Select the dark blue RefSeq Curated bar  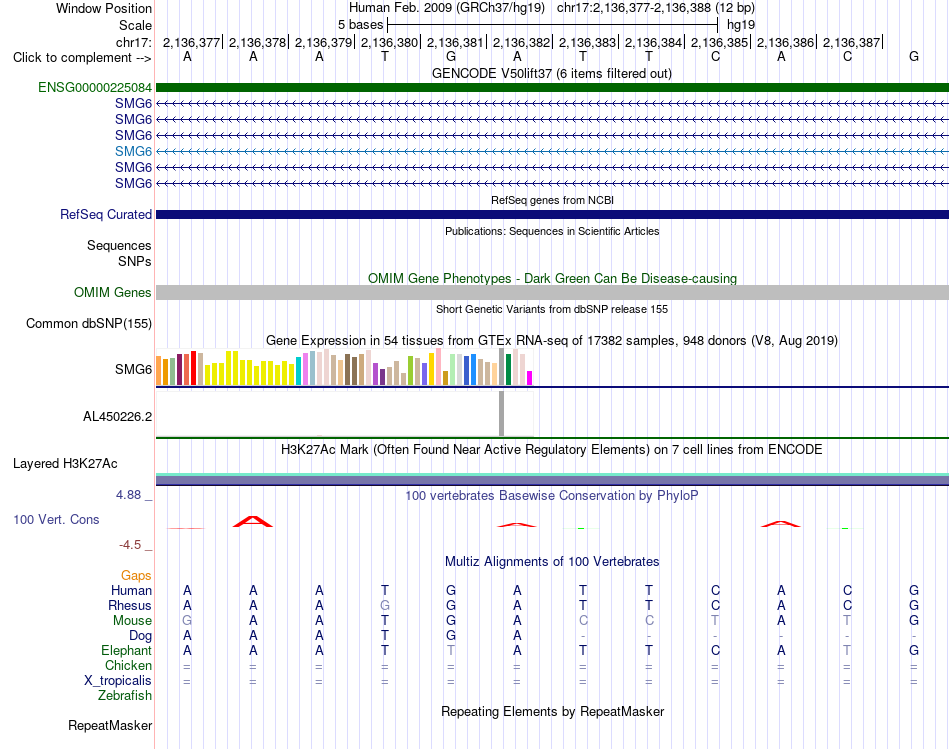pos(552,215)
